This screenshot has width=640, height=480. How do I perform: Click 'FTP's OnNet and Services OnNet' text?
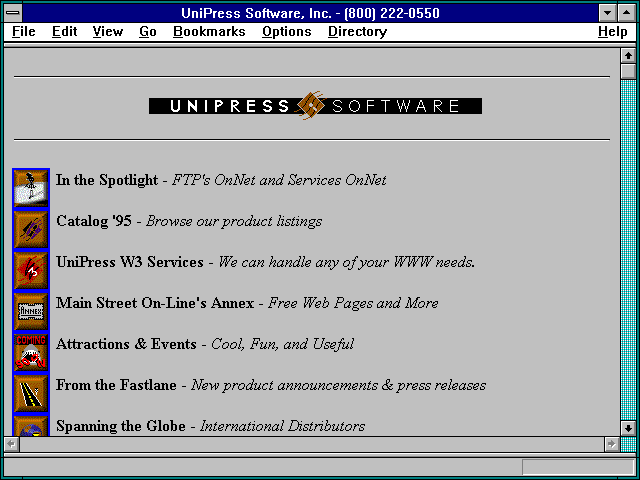[x=279, y=180]
